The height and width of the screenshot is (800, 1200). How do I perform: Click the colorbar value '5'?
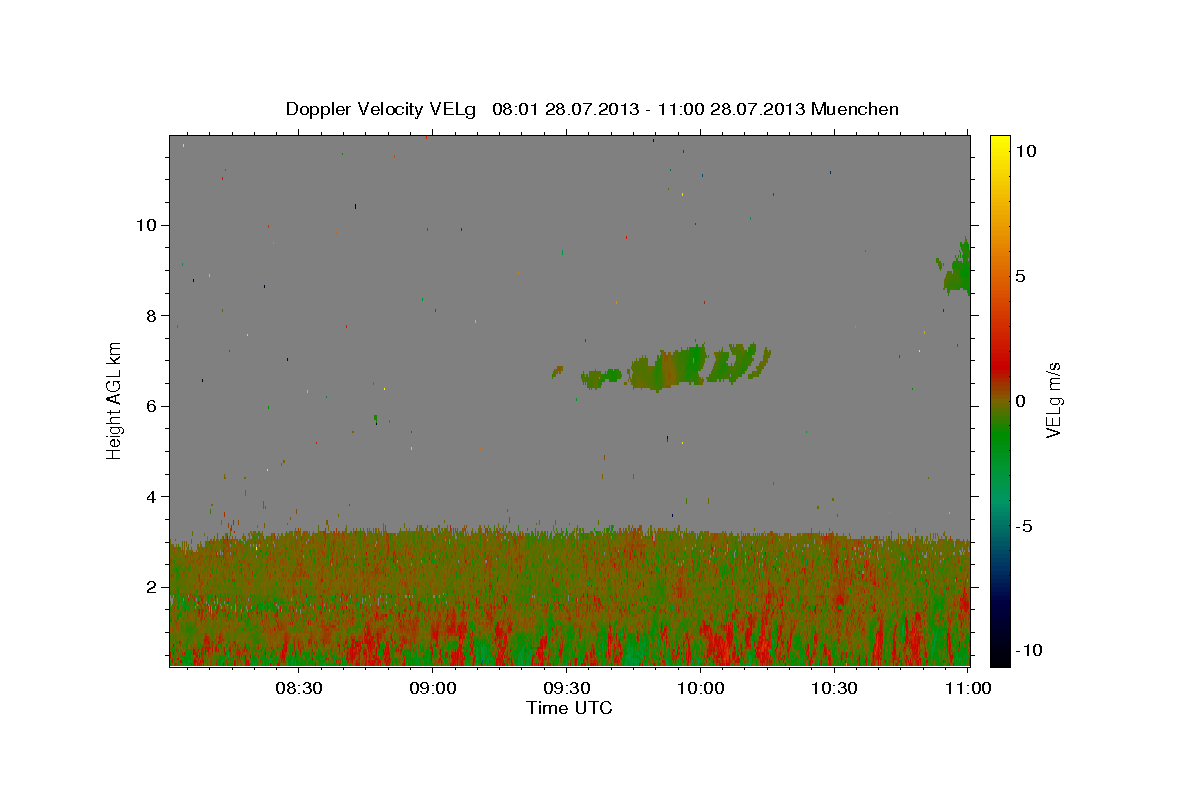click(1020, 276)
